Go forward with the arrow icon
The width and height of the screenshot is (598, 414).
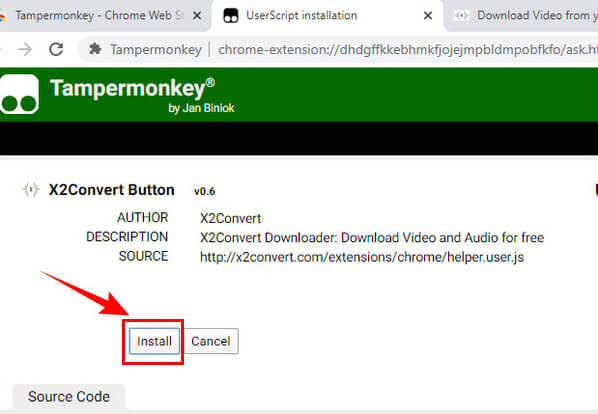(25, 49)
